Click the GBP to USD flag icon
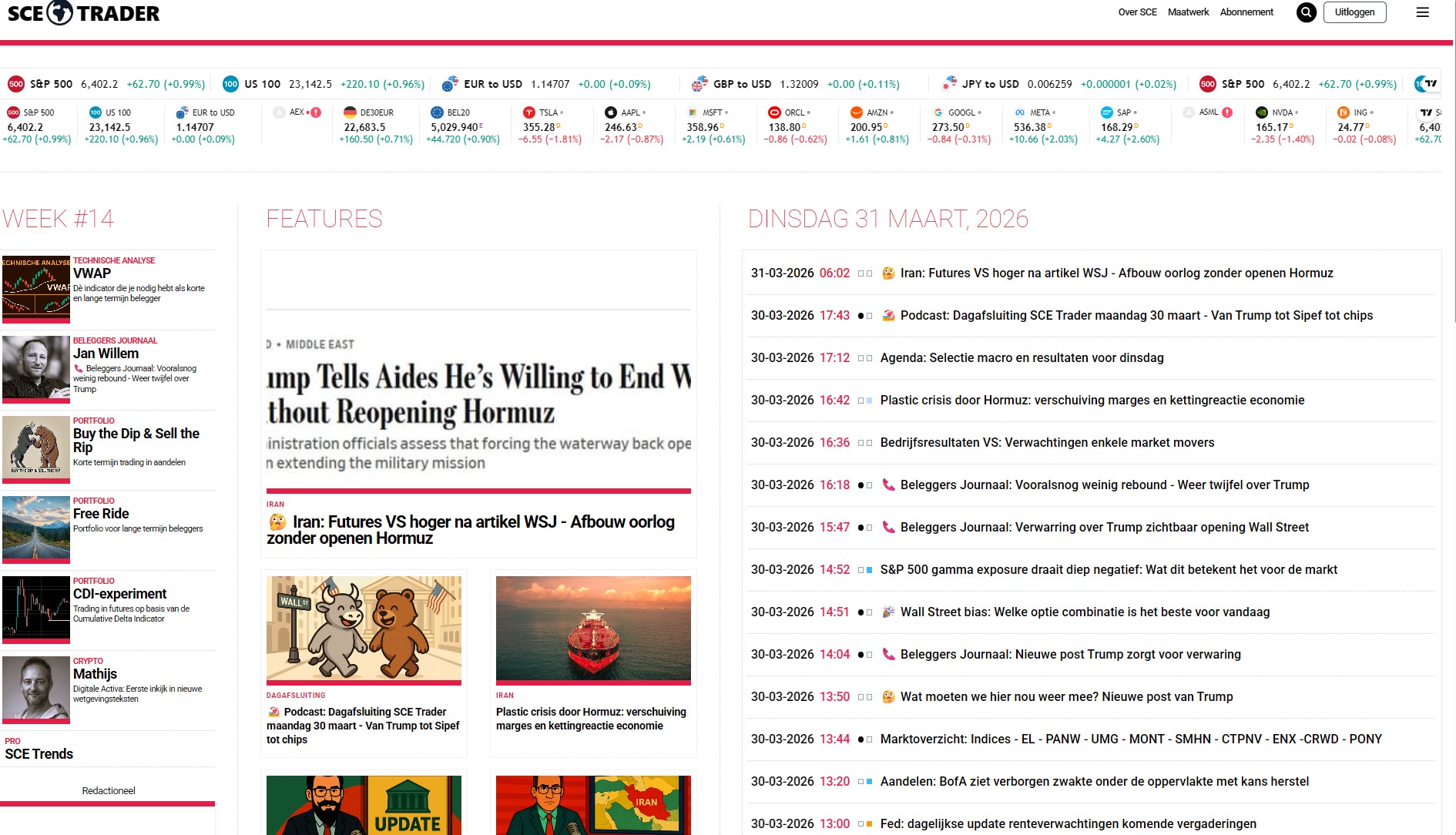The width and height of the screenshot is (1456, 835). point(699,83)
